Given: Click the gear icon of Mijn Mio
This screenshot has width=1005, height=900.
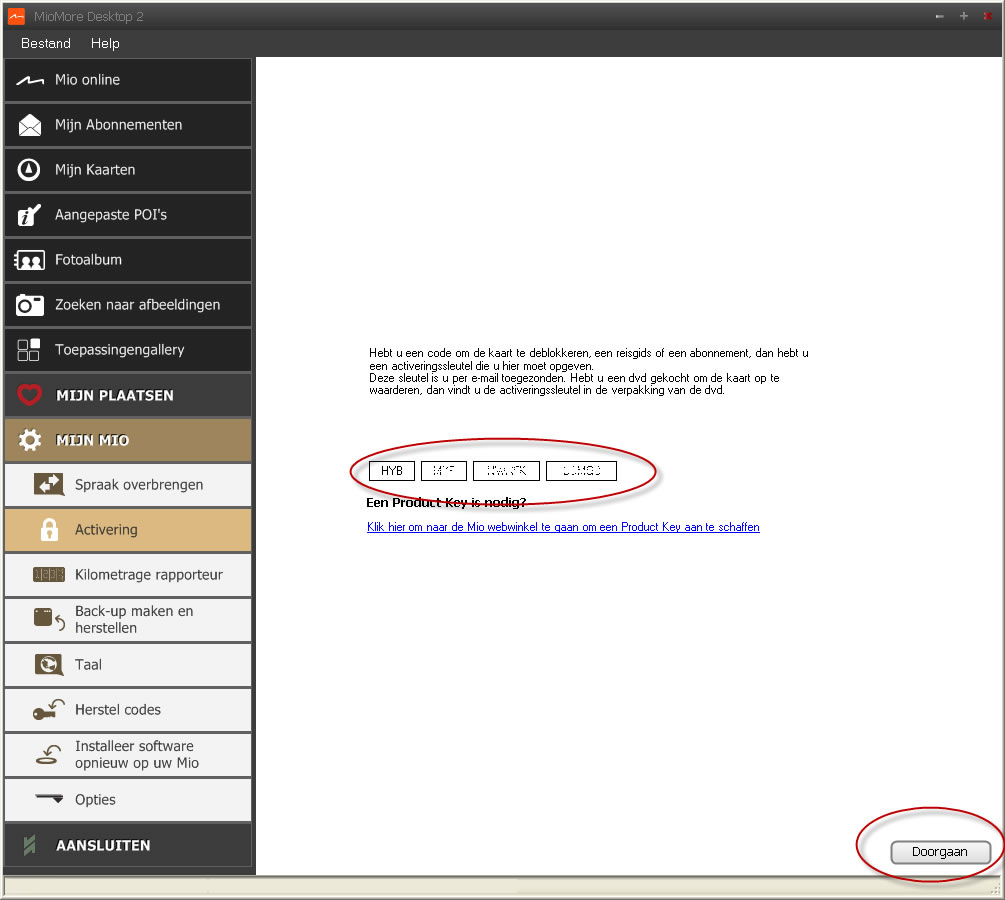Looking at the screenshot, I should pos(29,440).
